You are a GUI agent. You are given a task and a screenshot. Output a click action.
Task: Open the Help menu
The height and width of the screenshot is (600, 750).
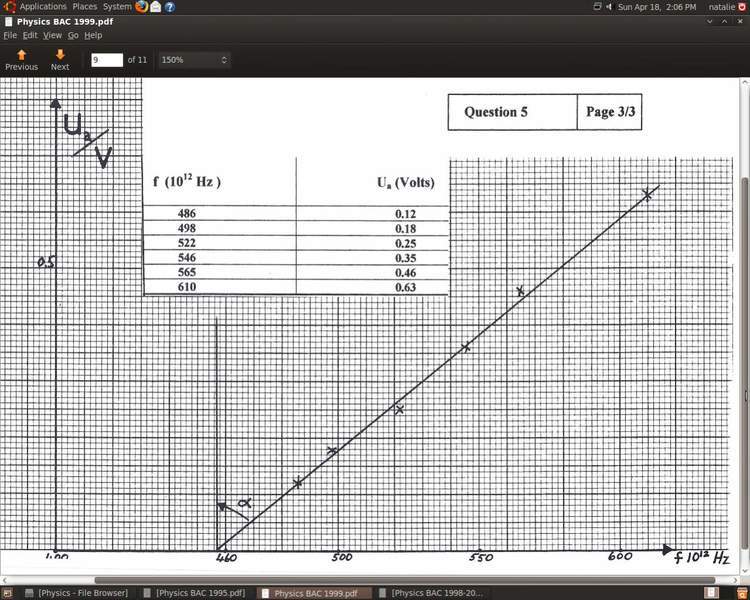pyautogui.click(x=93, y=35)
